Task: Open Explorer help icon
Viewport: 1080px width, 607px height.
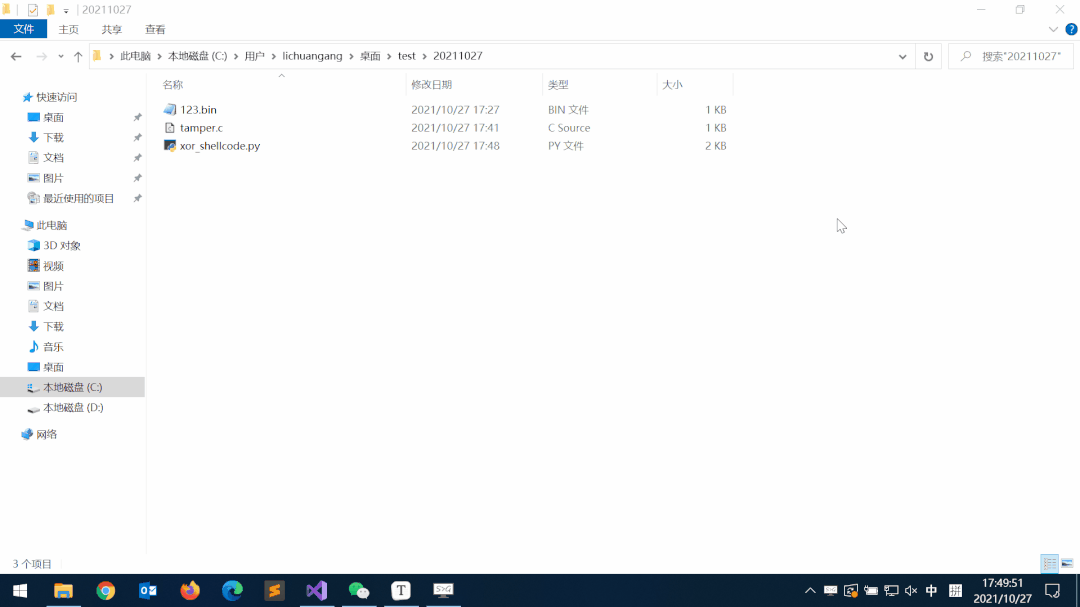Action: 1071,29
